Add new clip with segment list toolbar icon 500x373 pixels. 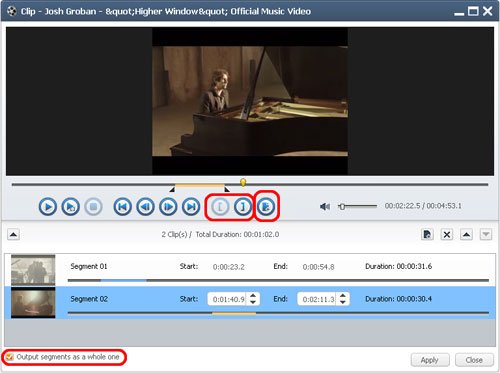[427, 235]
